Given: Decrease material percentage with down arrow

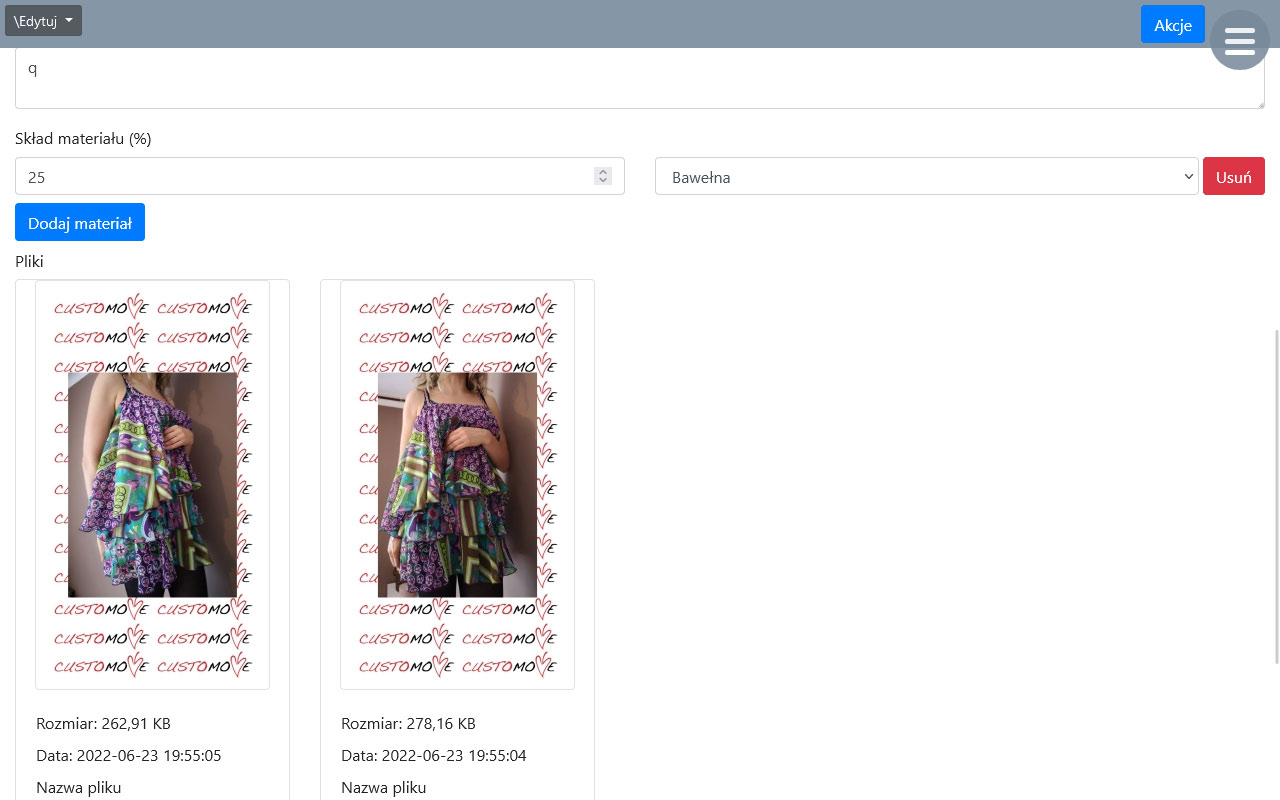Looking at the screenshot, I should (x=603, y=181).
